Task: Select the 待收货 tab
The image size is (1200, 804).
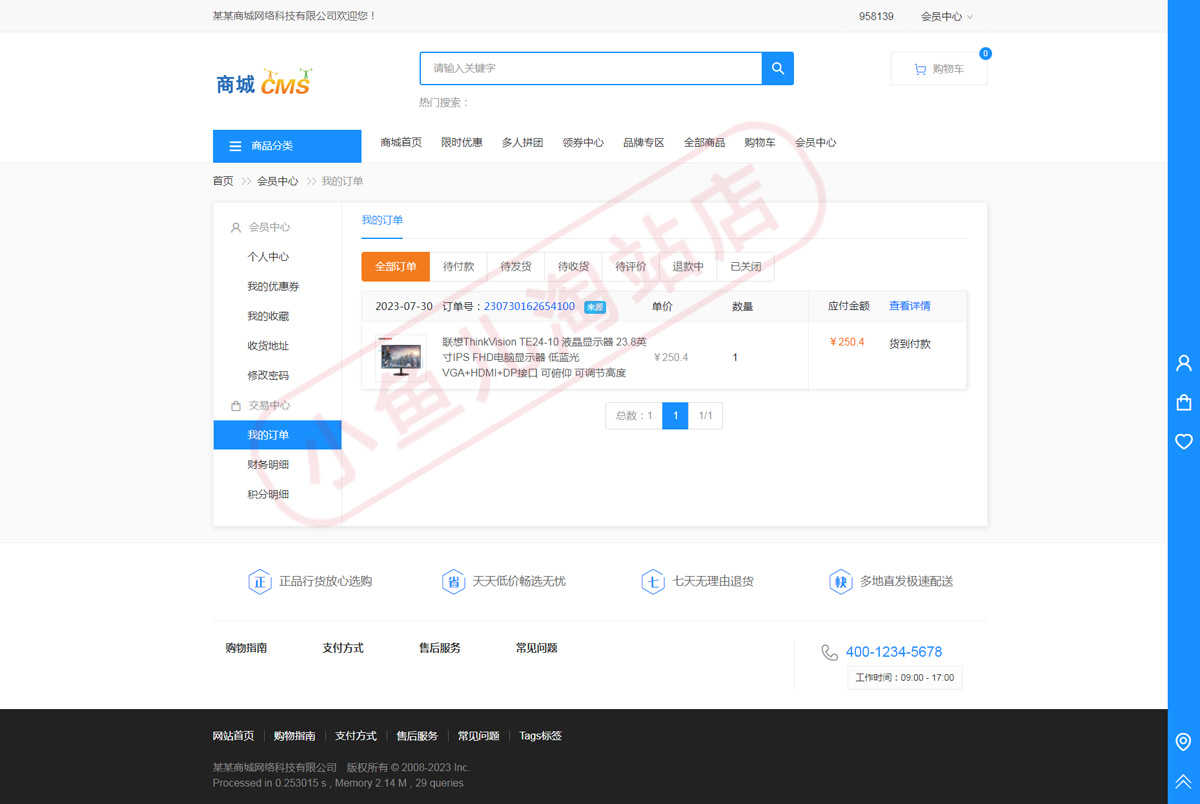Action: [574, 267]
